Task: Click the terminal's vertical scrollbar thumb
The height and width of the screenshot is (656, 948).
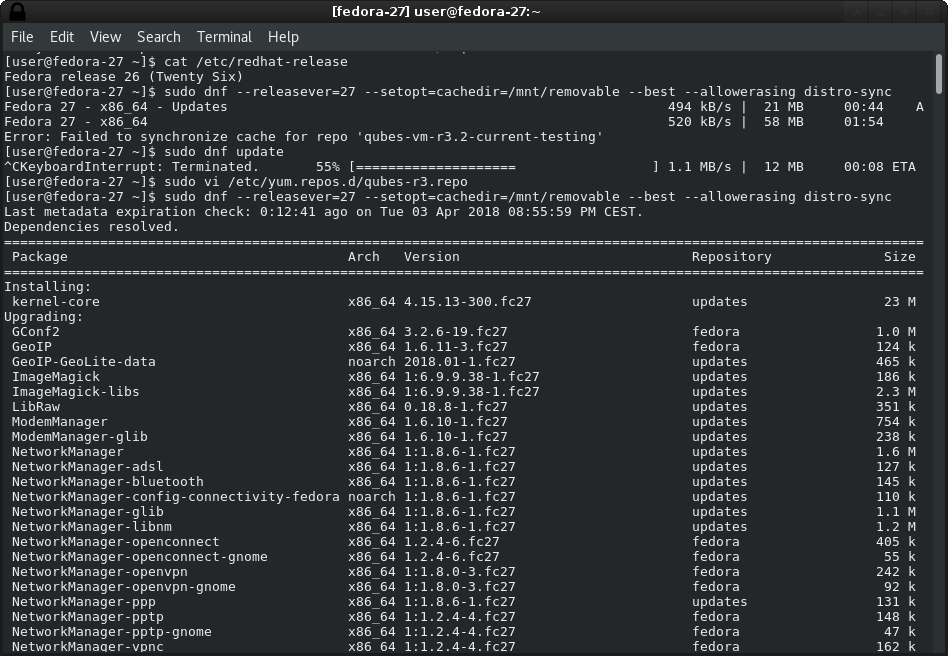Action: pyautogui.click(x=938, y=74)
